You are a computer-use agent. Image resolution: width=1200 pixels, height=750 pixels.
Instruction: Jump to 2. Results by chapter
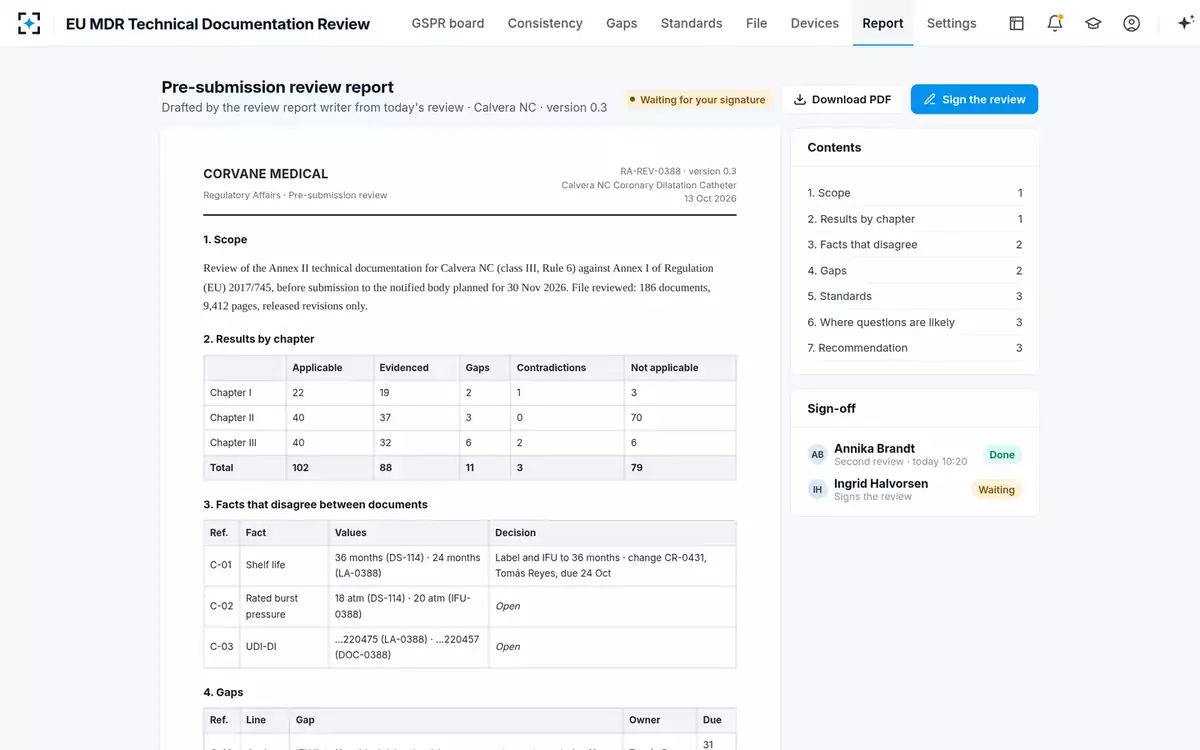pyautogui.click(x=915, y=219)
